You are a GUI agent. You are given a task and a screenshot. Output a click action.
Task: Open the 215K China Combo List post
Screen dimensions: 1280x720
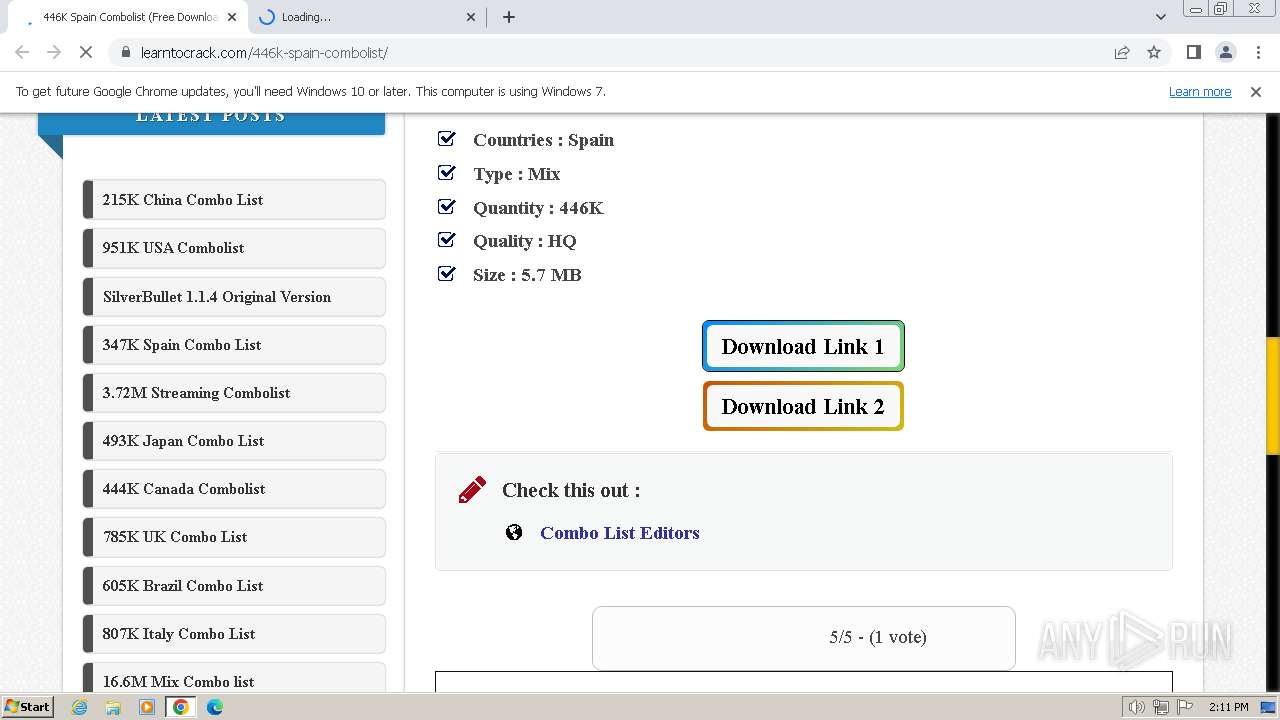click(234, 200)
